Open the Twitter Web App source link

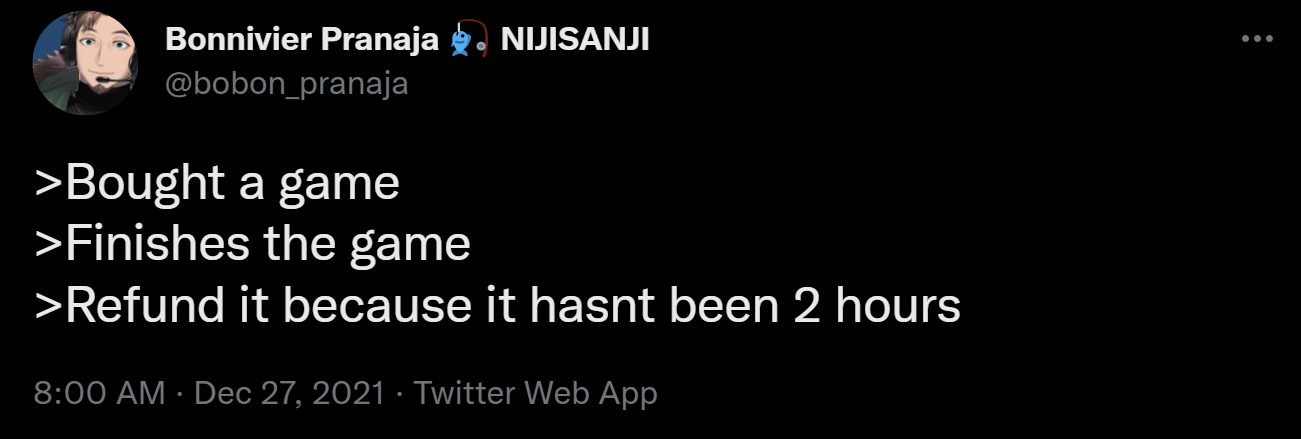pyautogui.click(x=535, y=393)
